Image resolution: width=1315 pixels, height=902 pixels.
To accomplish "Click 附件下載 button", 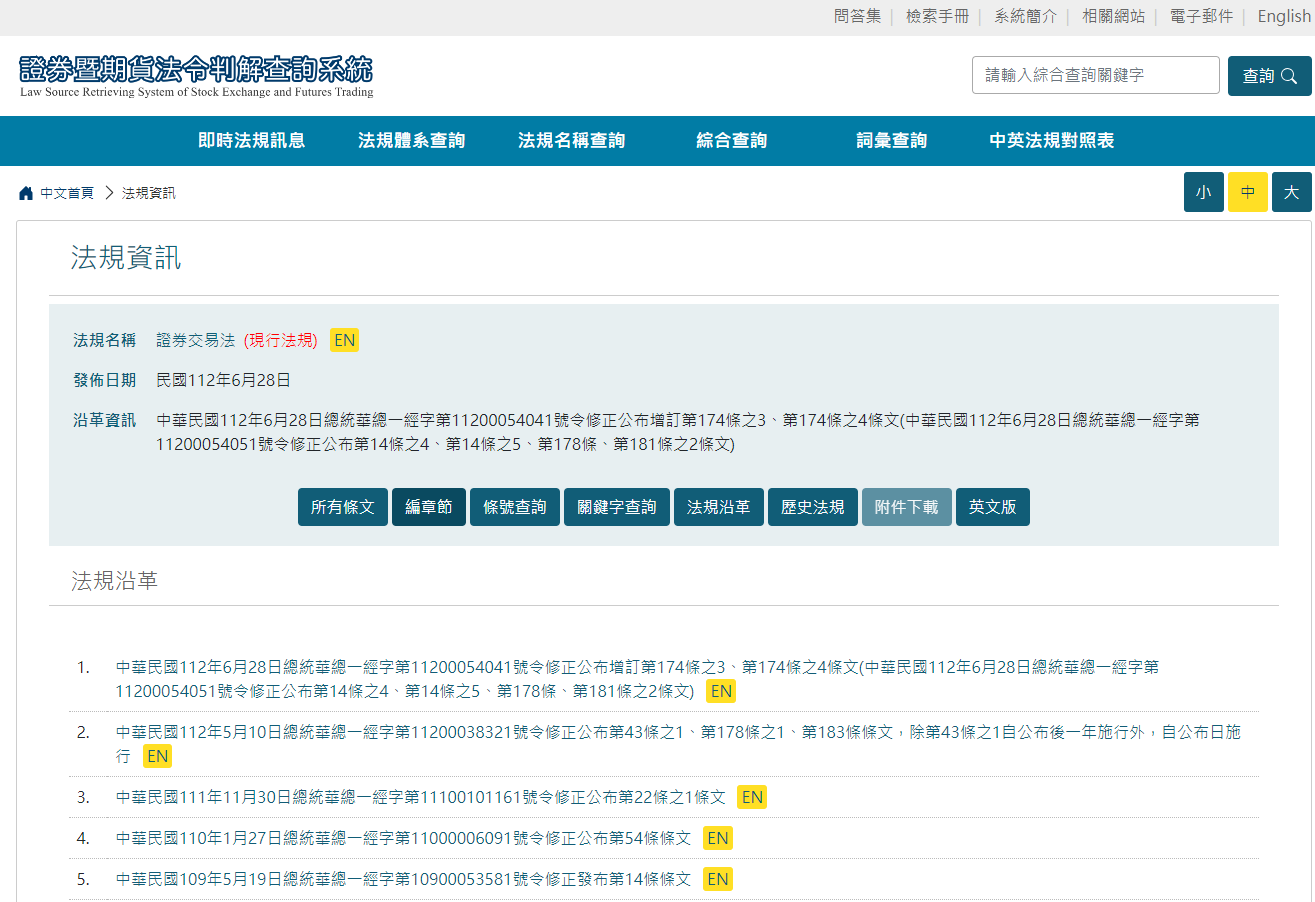I will coord(907,507).
